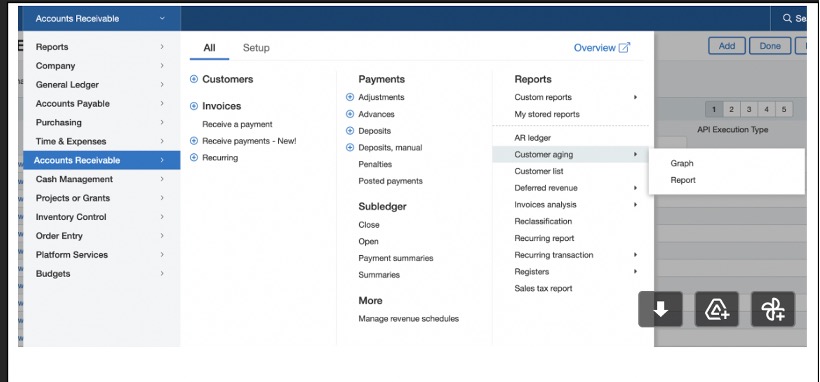
Task: Select Graph under Customer aging
Action: click(682, 163)
